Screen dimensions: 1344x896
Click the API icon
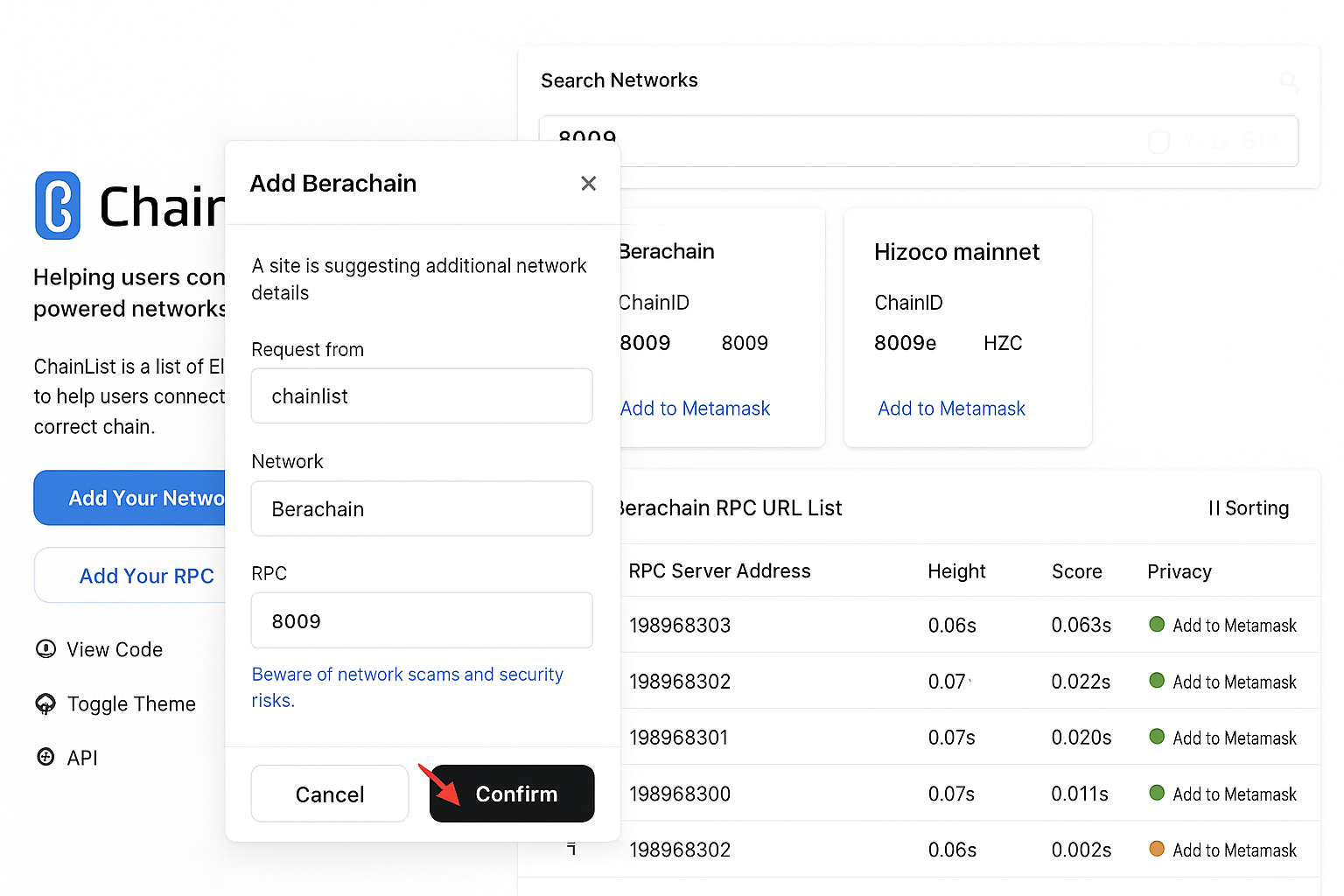45,757
